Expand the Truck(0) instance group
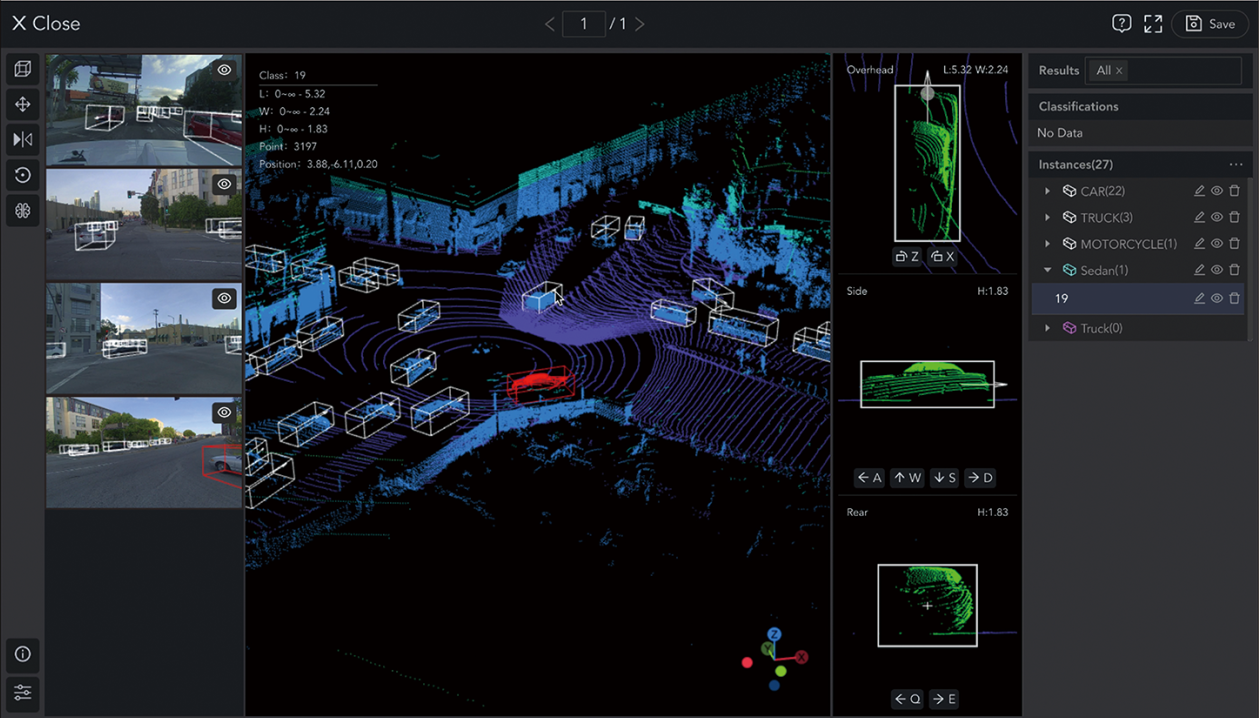The width and height of the screenshot is (1259, 718). (1047, 328)
